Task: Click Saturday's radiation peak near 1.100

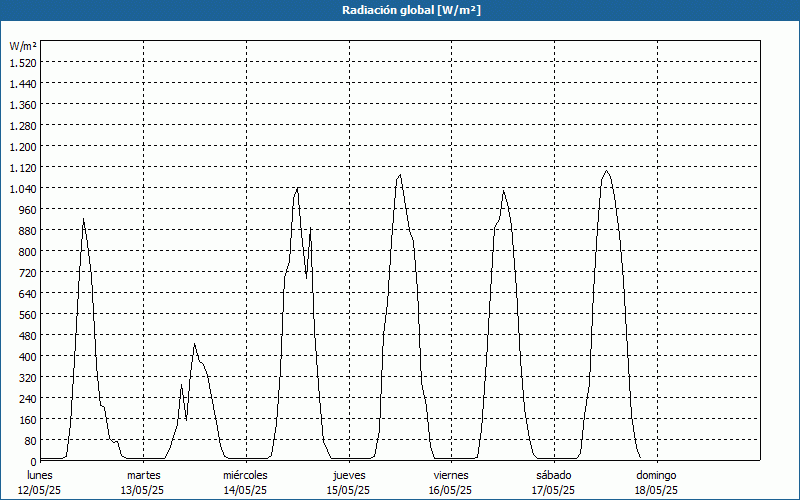Action: (x=606, y=171)
